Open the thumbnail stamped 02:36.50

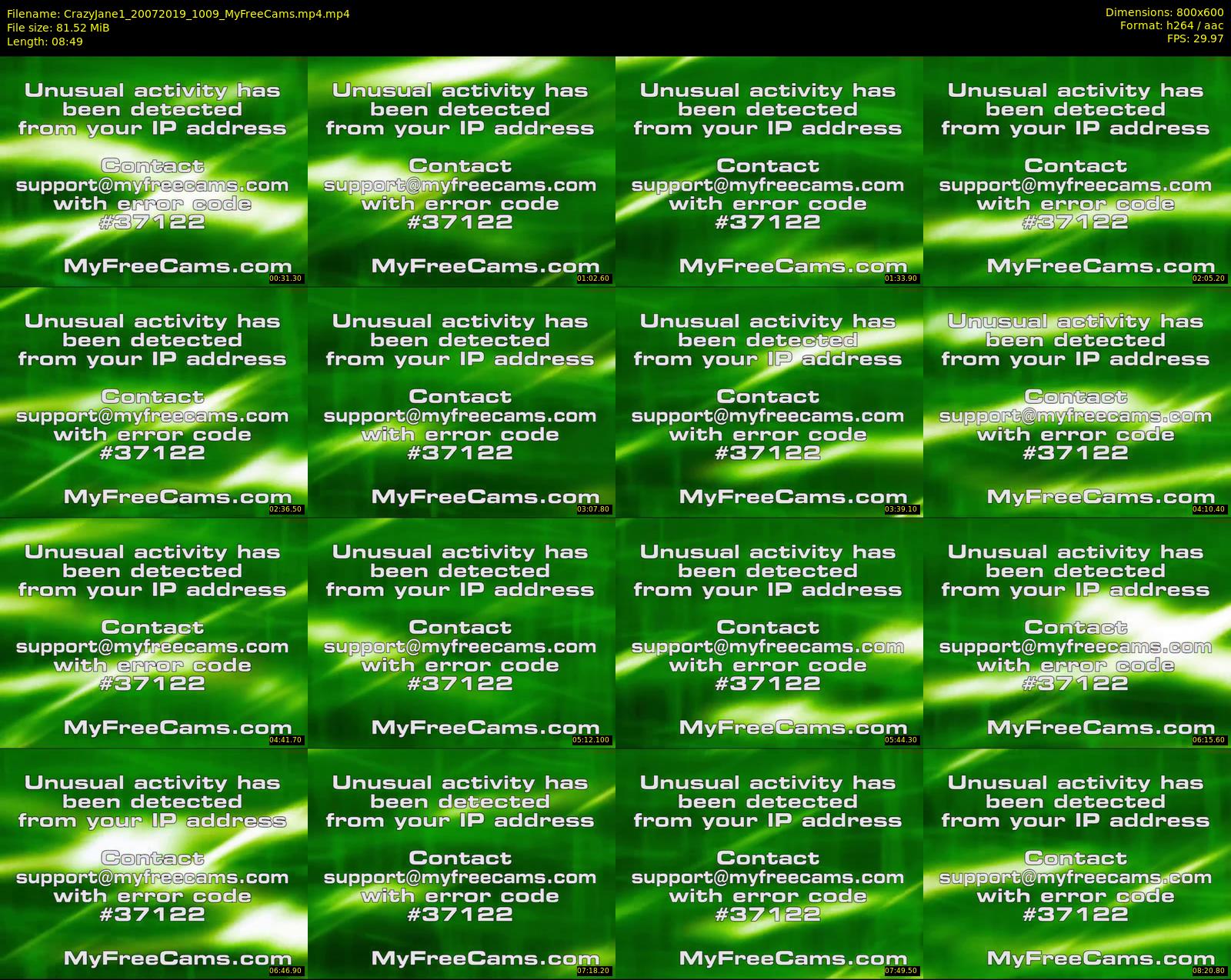pyautogui.click(x=154, y=402)
